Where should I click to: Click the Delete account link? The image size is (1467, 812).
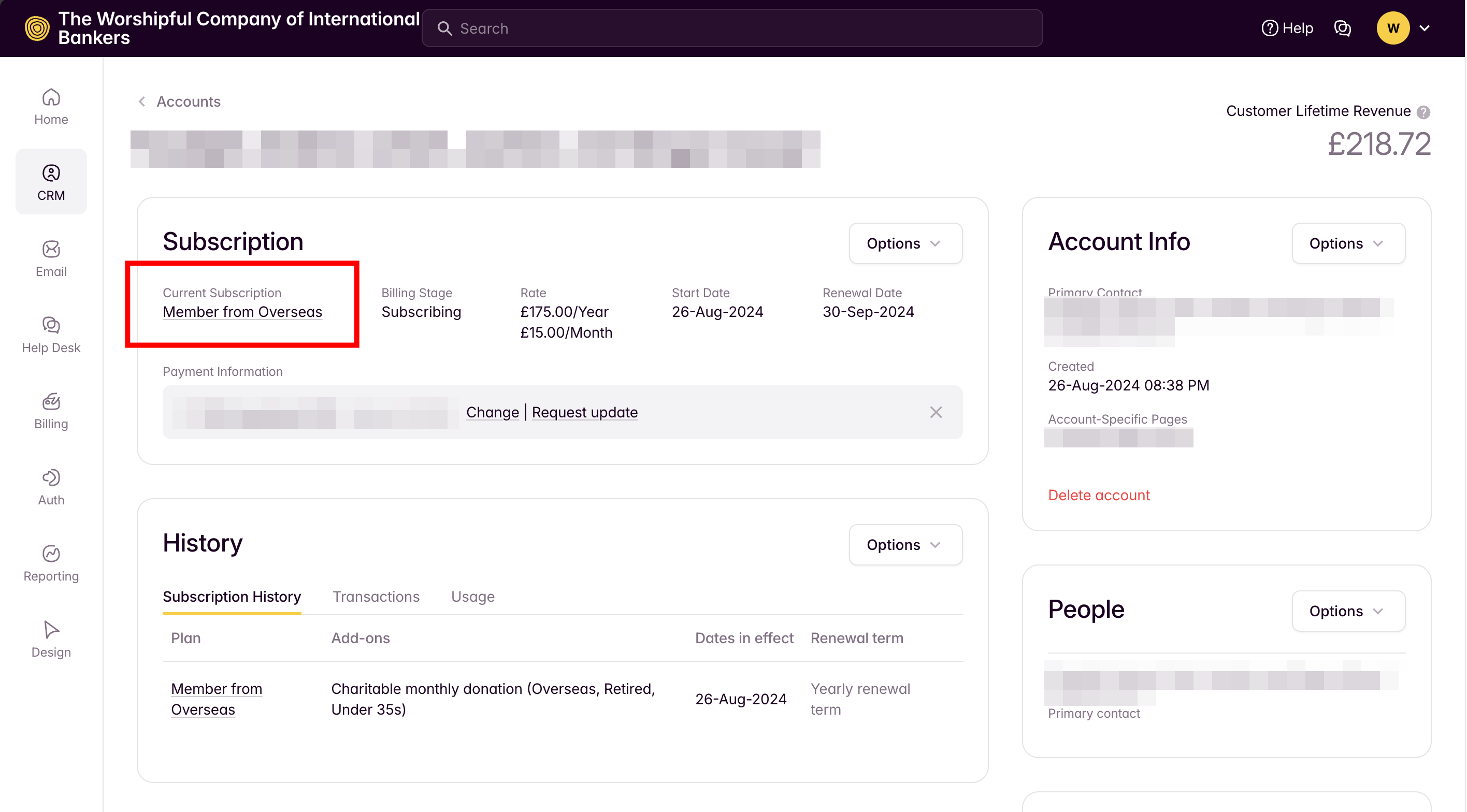tap(1099, 495)
